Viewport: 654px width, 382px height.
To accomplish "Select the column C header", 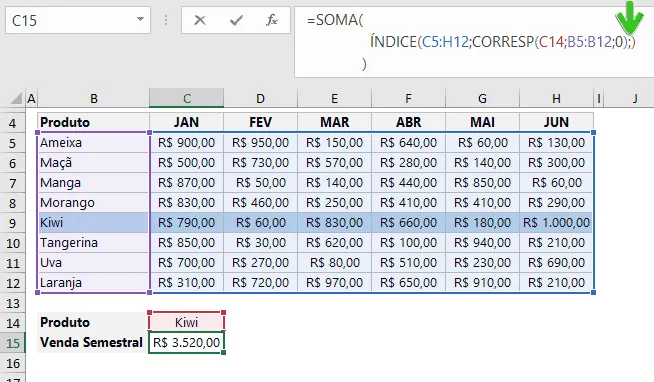I will click(x=186, y=98).
